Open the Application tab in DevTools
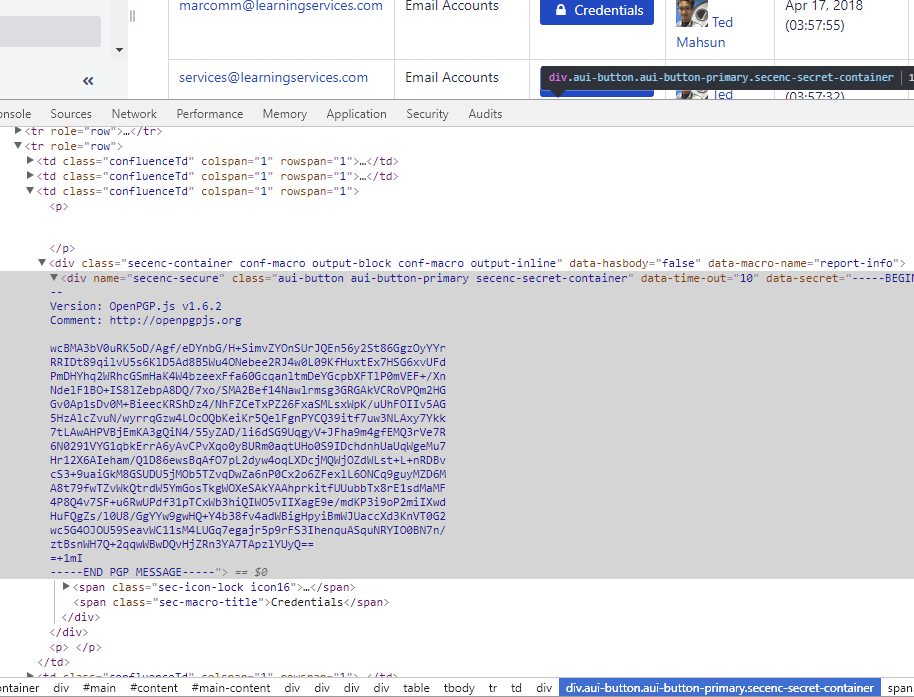This screenshot has height=697, width=914. pos(356,113)
